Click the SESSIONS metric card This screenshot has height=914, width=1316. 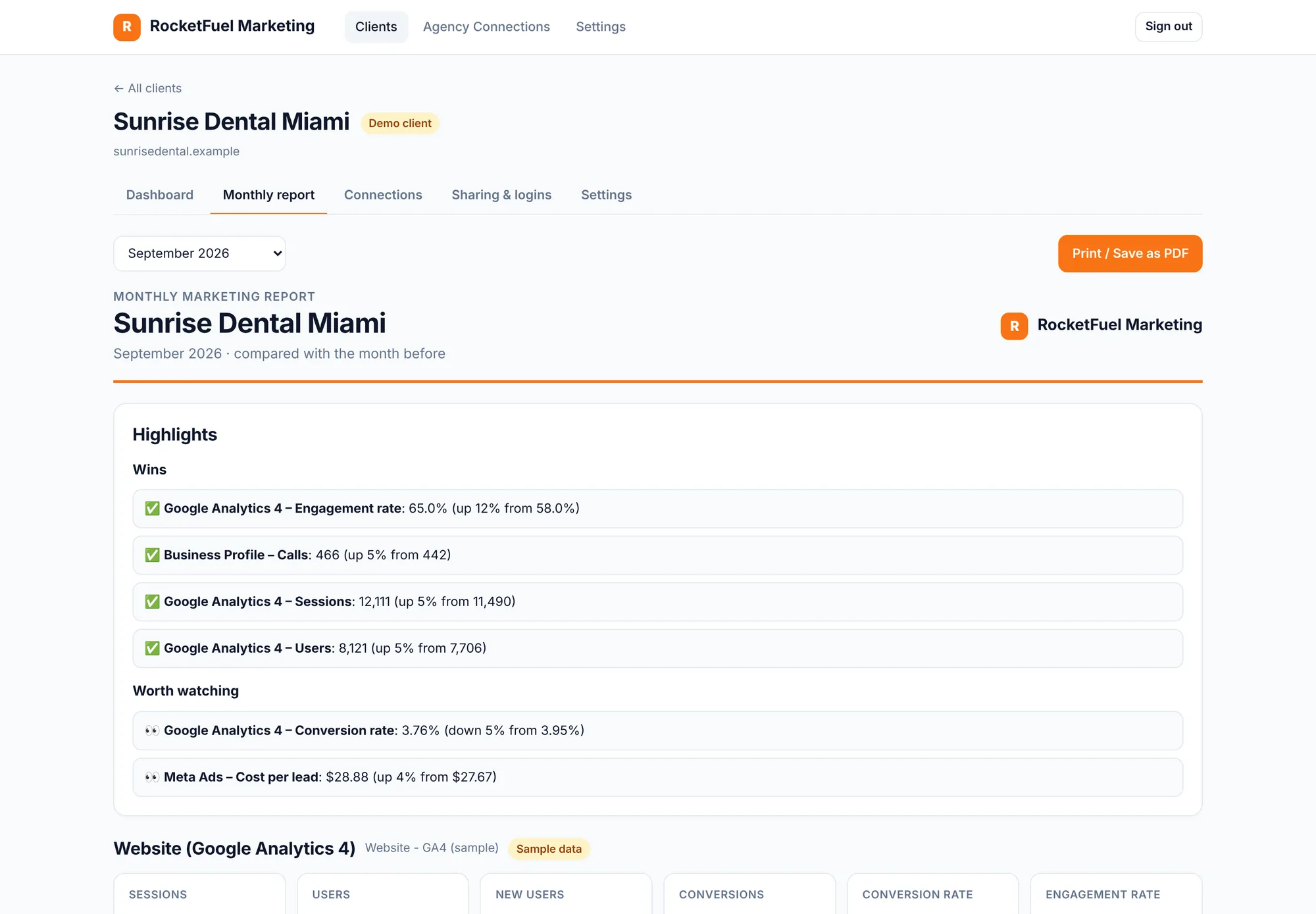(x=199, y=894)
